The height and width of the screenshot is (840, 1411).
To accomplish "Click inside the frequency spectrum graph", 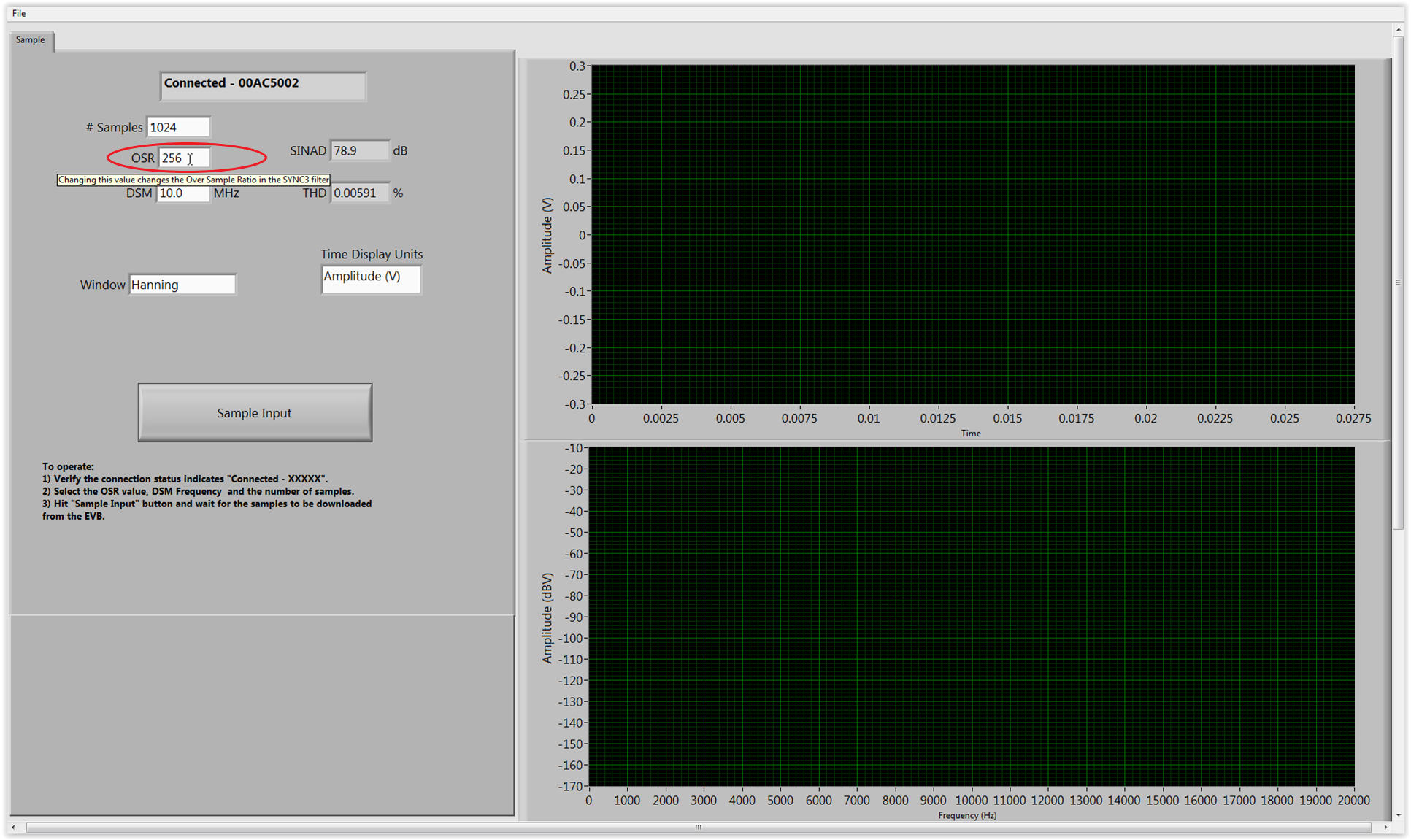I will click(x=971, y=617).
